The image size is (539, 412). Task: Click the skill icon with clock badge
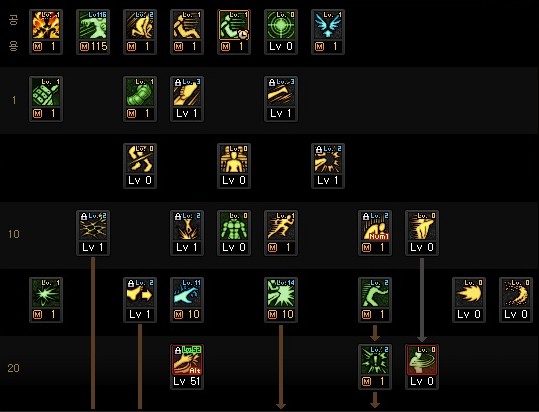pyautogui.click(x=234, y=25)
